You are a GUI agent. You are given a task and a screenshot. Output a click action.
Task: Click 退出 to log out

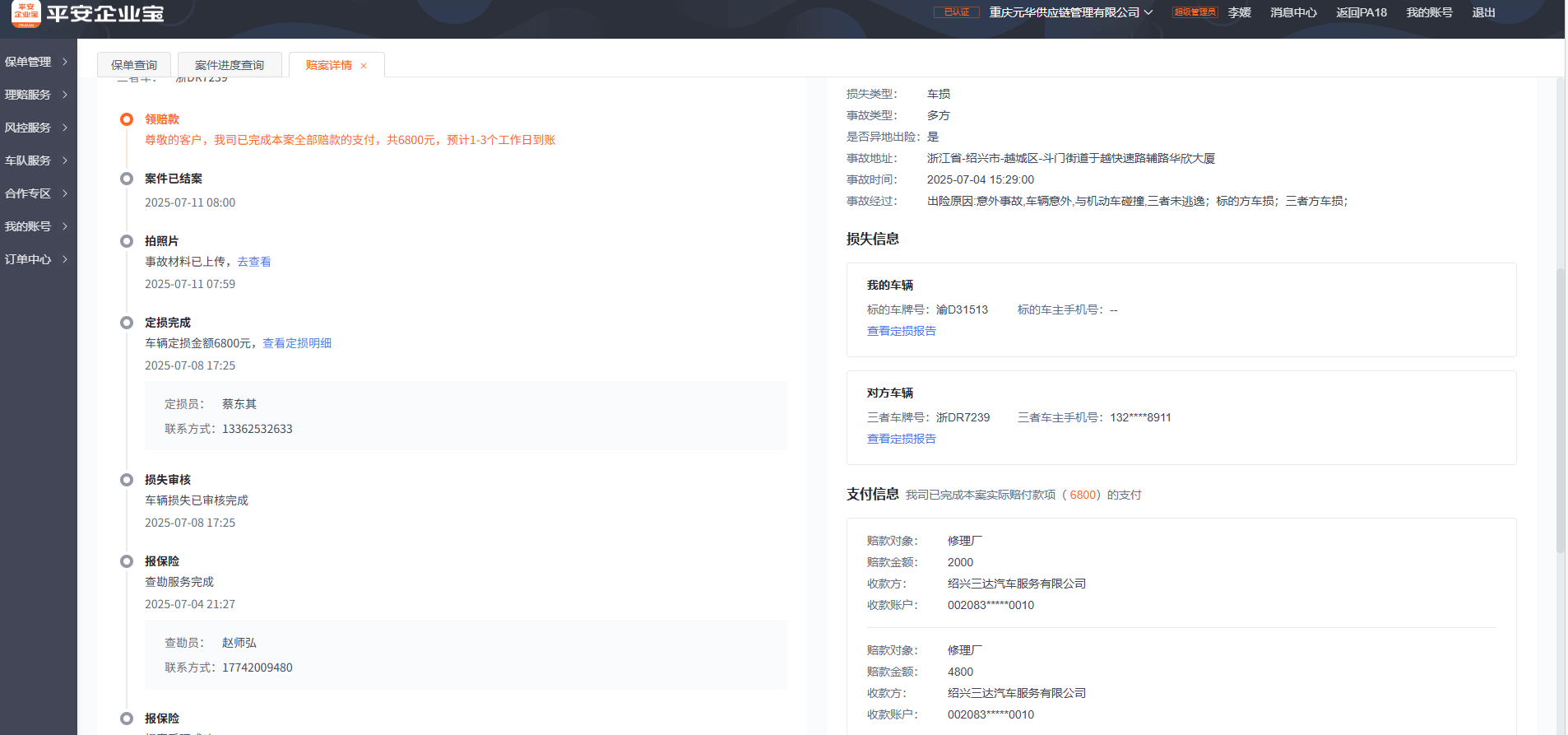pos(1483,12)
